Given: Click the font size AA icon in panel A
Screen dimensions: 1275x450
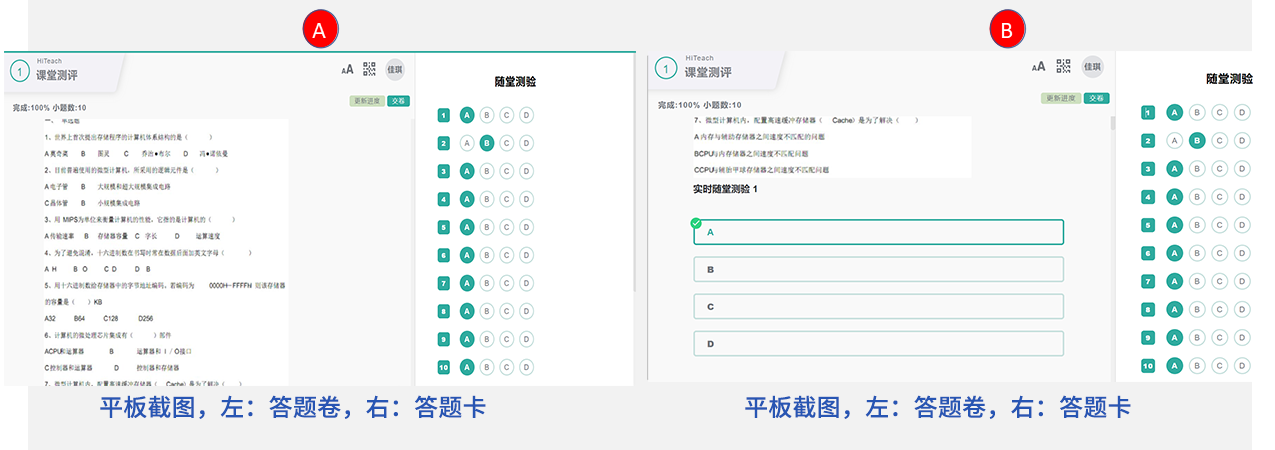Looking at the screenshot, I should tap(348, 69).
